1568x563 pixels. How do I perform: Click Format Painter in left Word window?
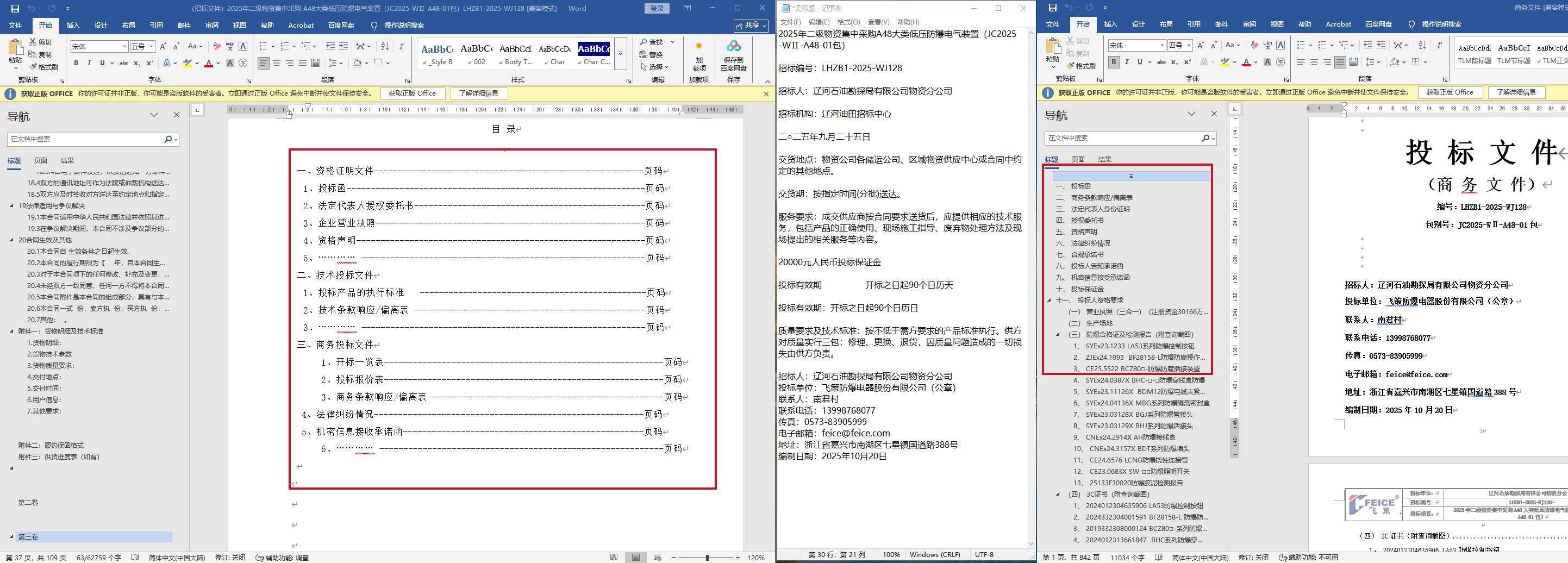pyautogui.click(x=44, y=67)
